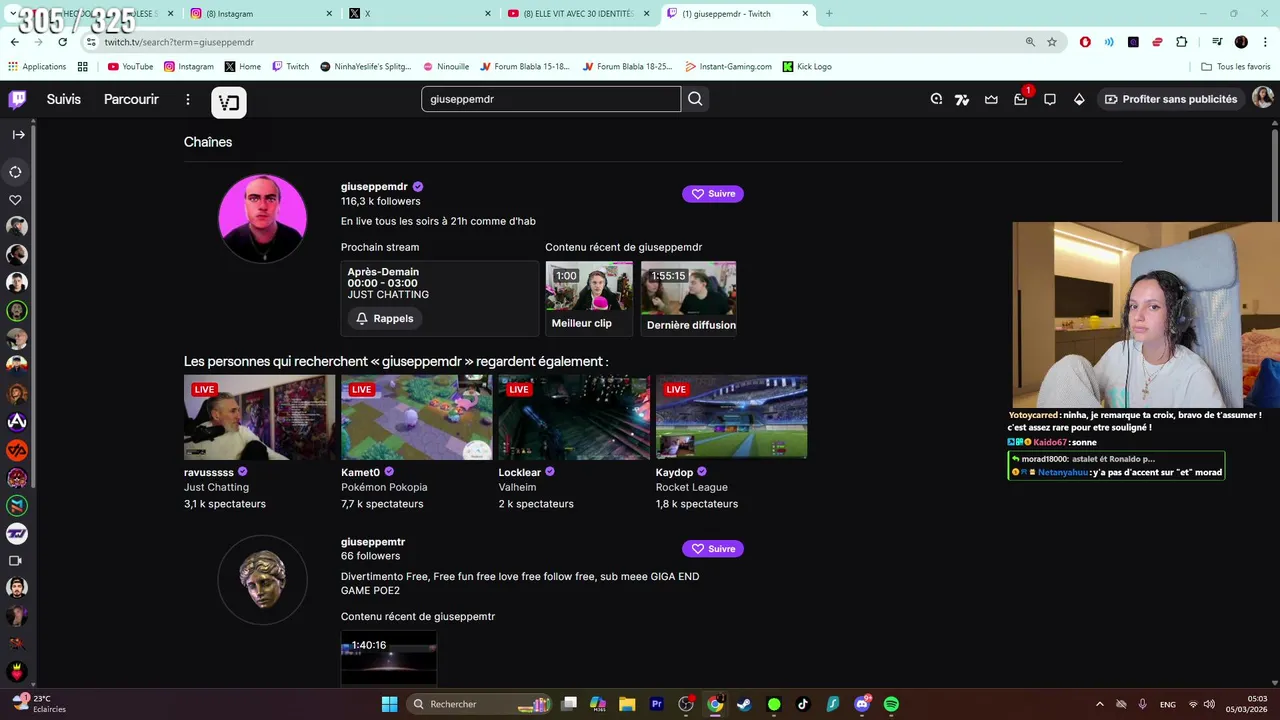Switch to the X tab
This screenshot has width=1280, height=720.
[x=420, y=13]
